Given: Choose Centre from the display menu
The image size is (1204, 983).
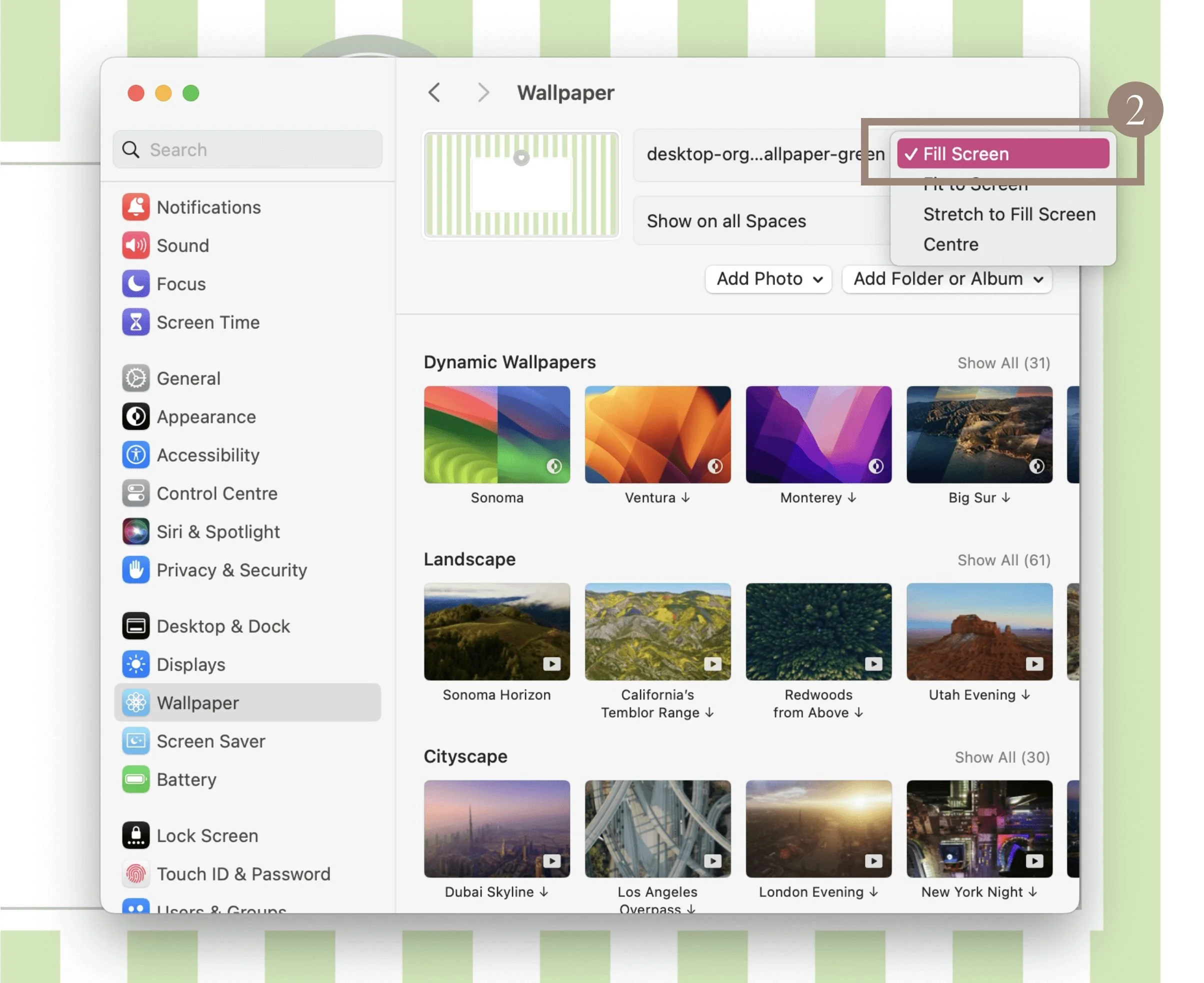Looking at the screenshot, I should [951, 244].
